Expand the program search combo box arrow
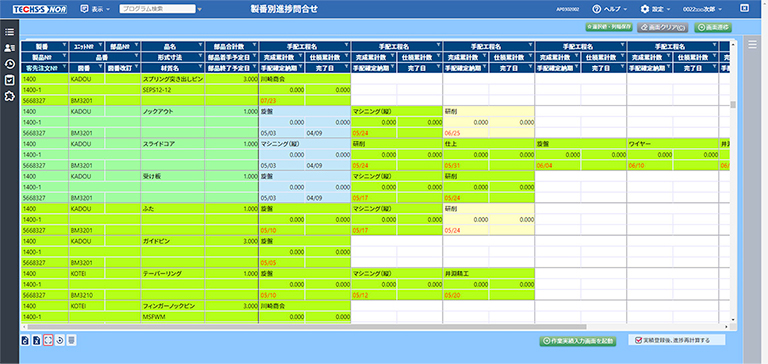Viewport: 768px width, 364px height. pyautogui.click(x=199, y=9)
